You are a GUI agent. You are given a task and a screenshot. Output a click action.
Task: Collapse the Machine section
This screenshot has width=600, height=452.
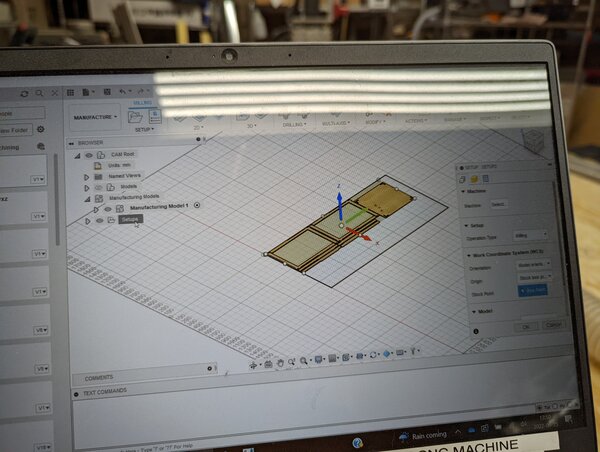(463, 191)
